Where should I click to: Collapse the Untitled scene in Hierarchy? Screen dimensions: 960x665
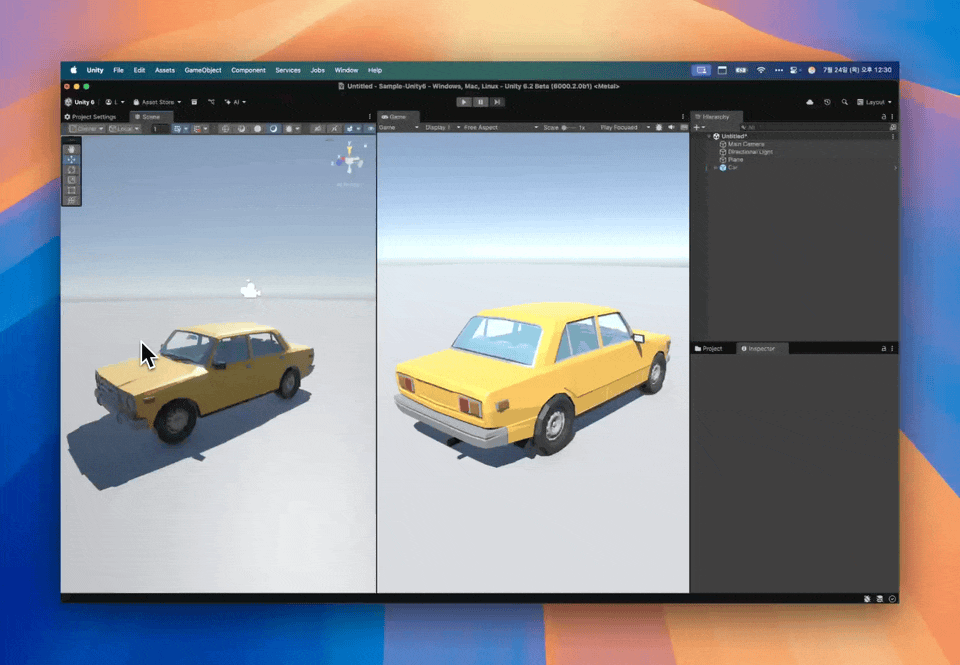click(x=709, y=137)
